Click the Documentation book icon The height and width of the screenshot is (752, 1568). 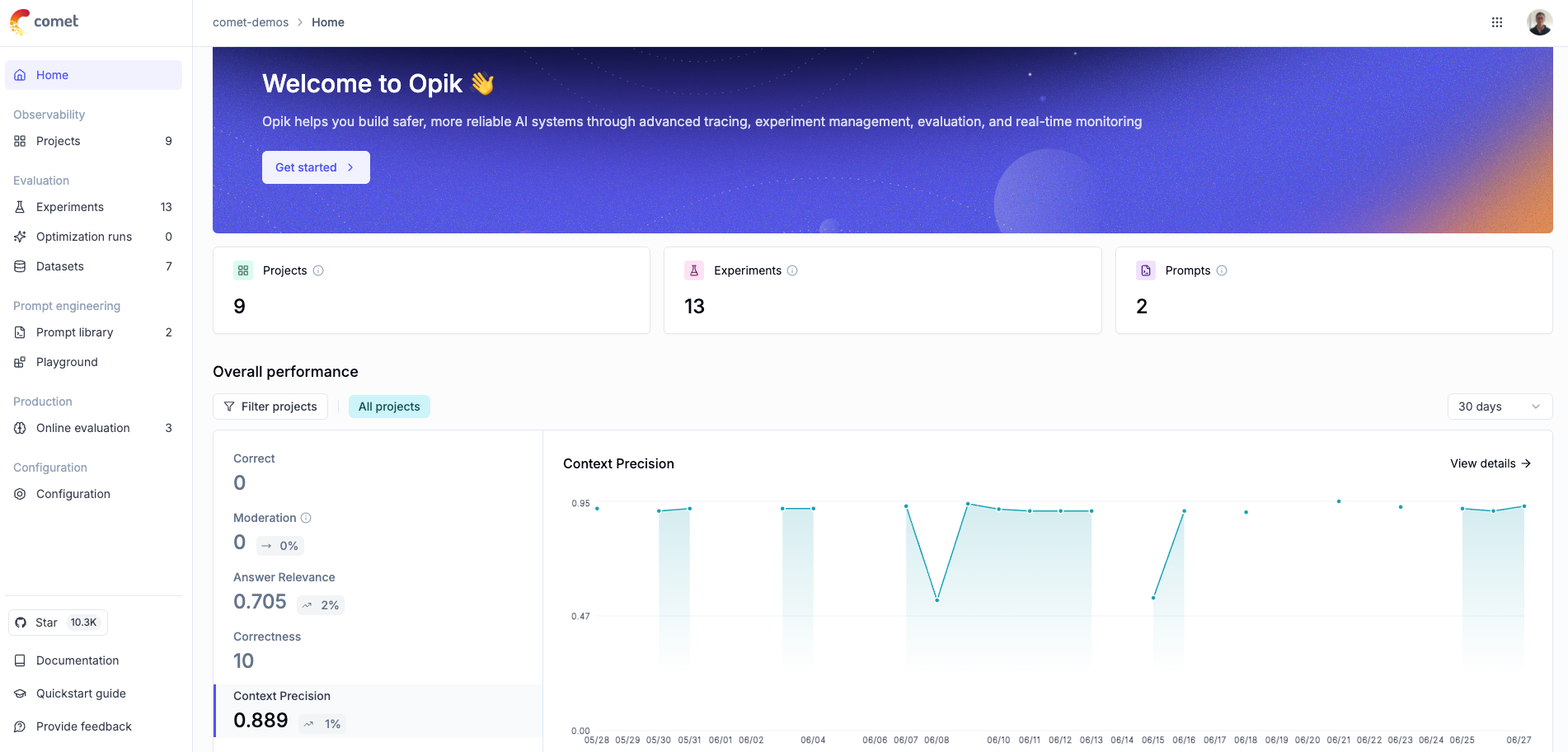tap(20, 660)
